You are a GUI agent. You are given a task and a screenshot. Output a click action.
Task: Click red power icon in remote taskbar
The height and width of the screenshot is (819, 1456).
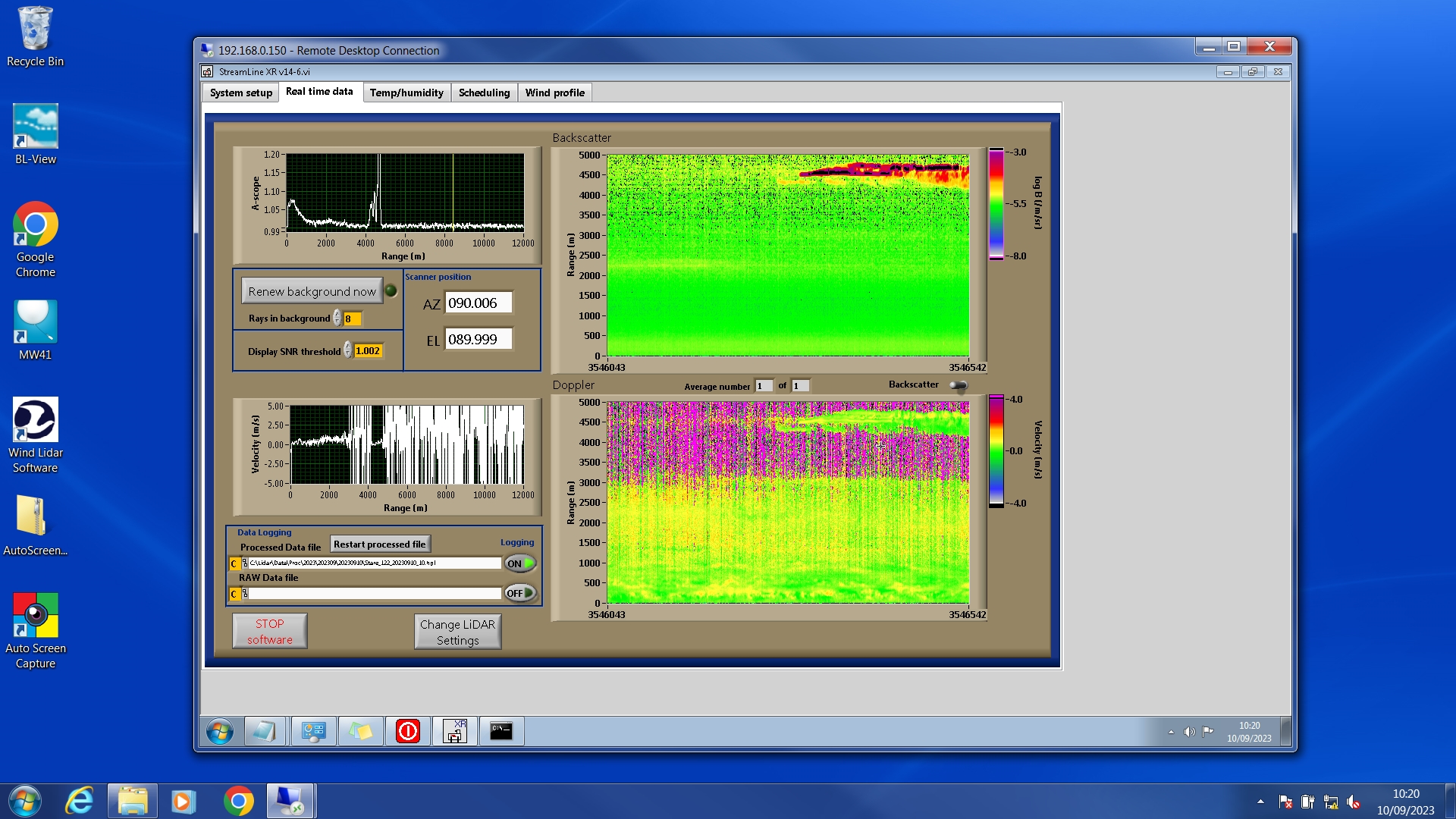pyautogui.click(x=407, y=731)
